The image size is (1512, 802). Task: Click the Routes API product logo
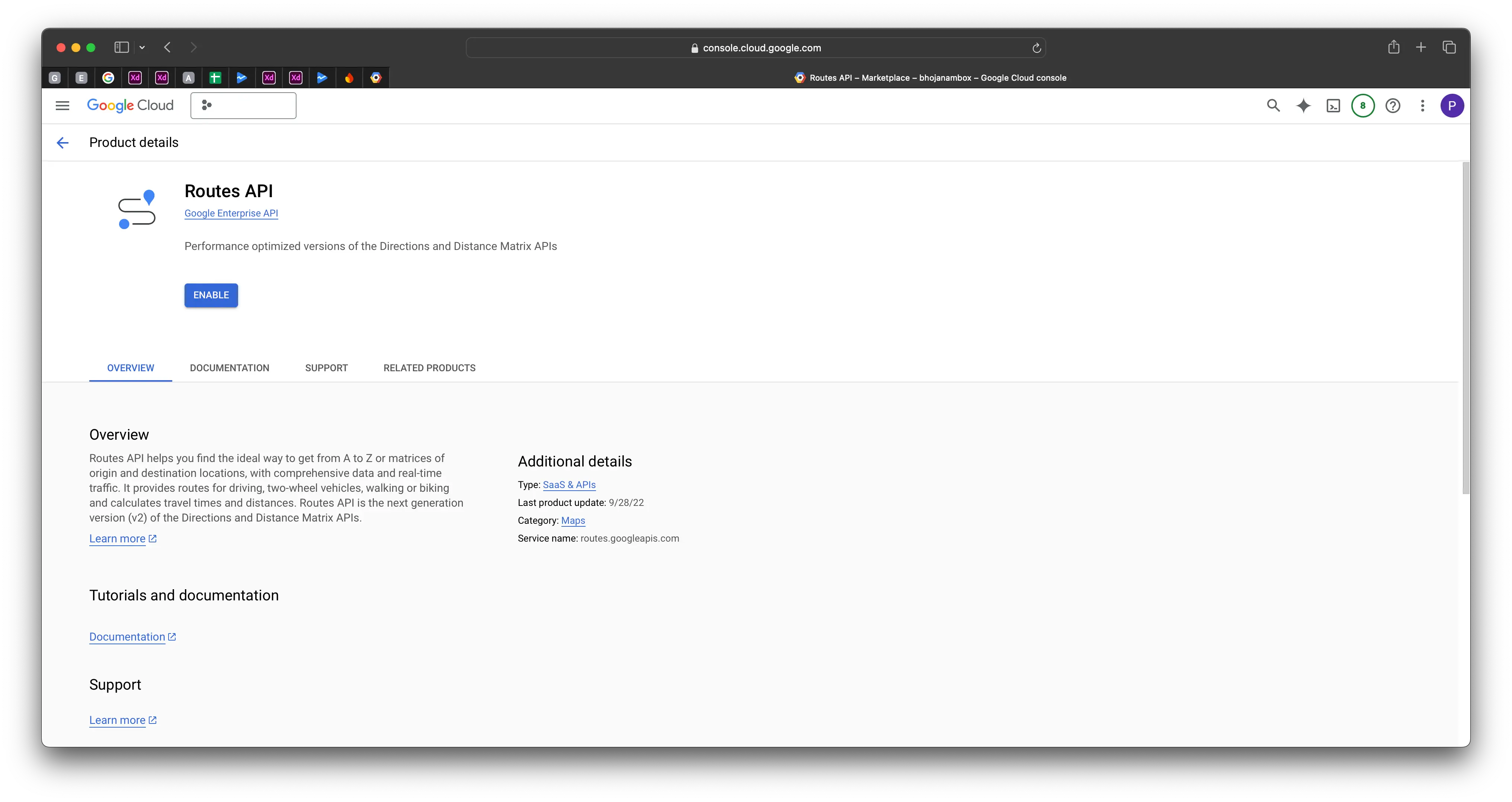tap(137, 209)
